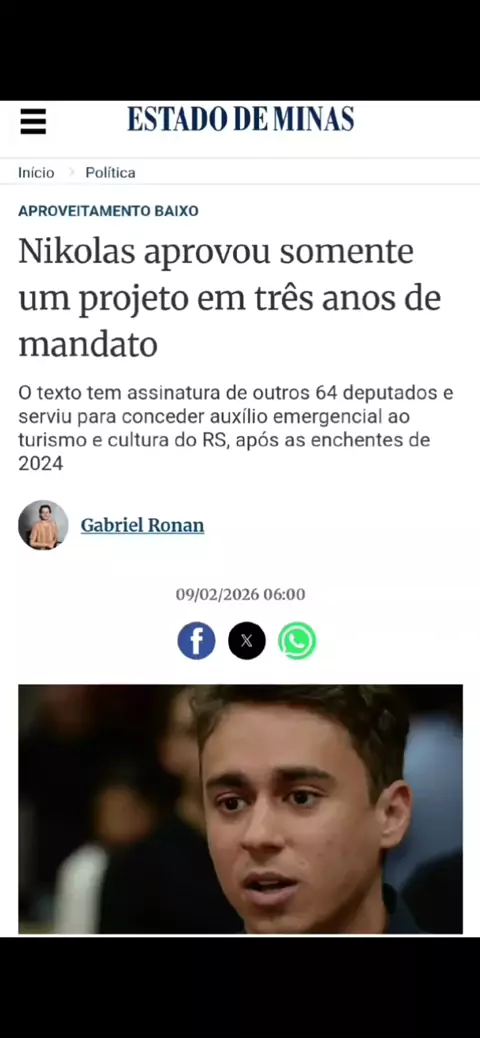The height and width of the screenshot is (1038, 480).
Task: Tap the year 2024 in the subtitle
Action: [x=40, y=464]
